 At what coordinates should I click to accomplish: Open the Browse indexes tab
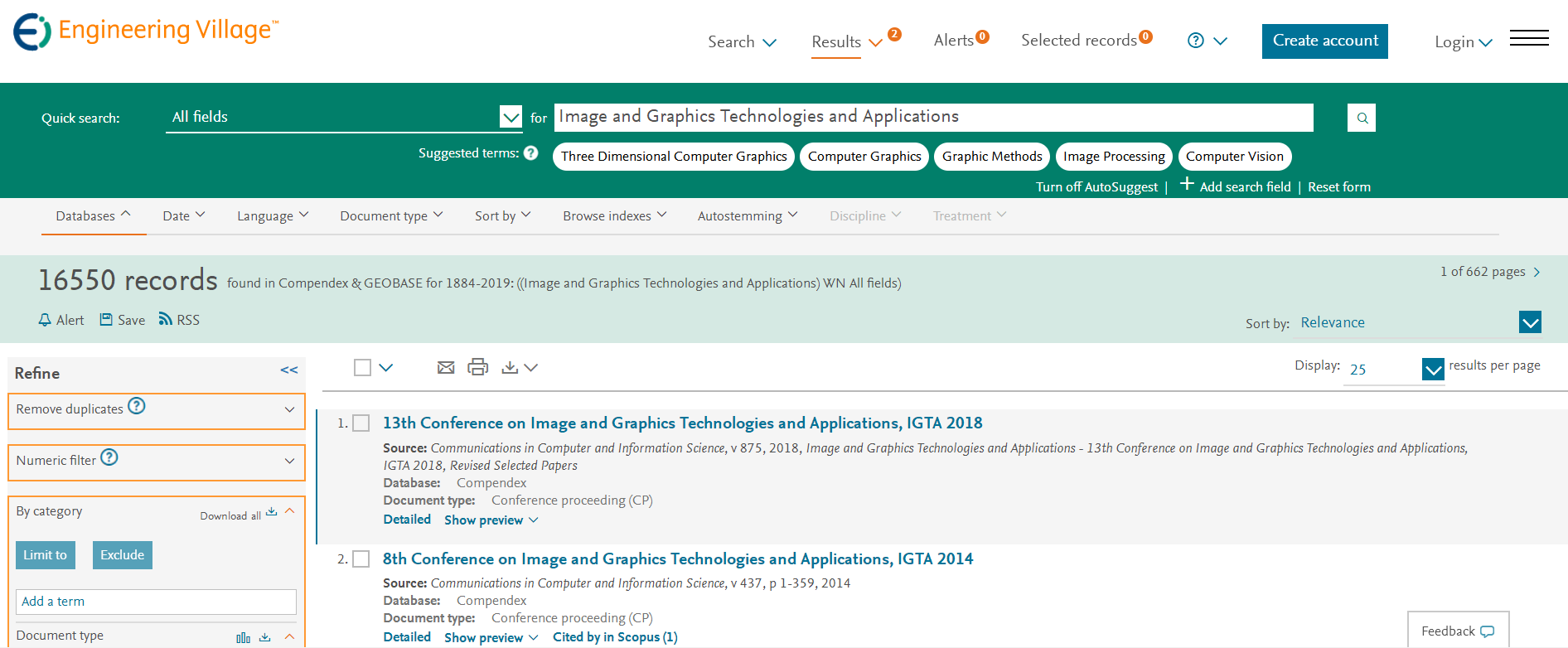click(x=615, y=215)
